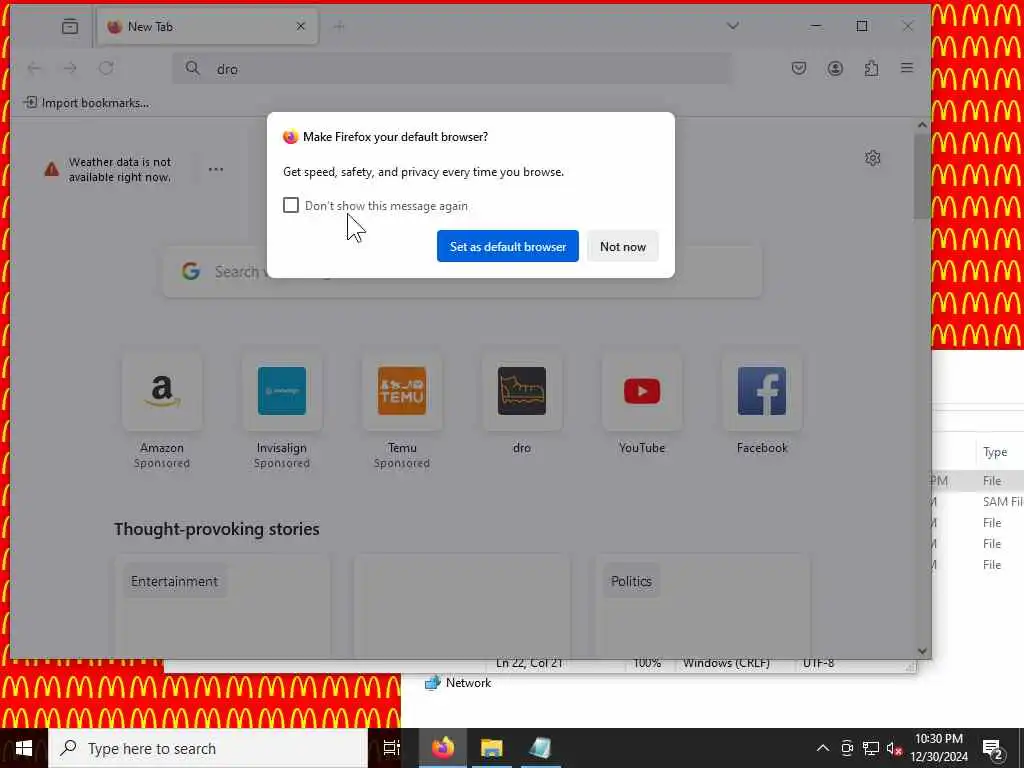This screenshot has height=768, width=1024.
Task: Click Firefox taskbar icon
Action: (443, 748)
